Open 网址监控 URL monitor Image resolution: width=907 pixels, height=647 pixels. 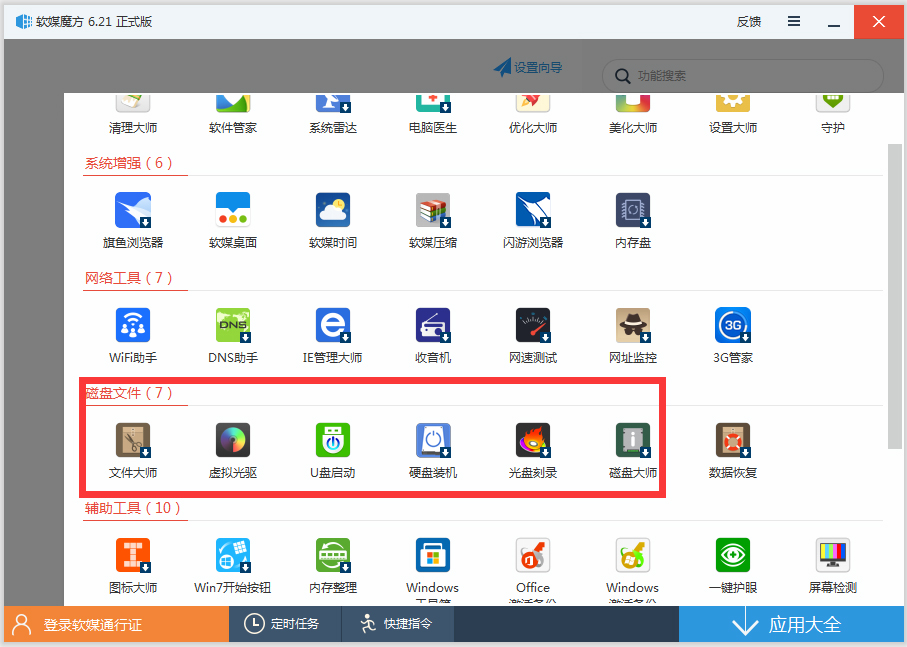click(633, 336)
